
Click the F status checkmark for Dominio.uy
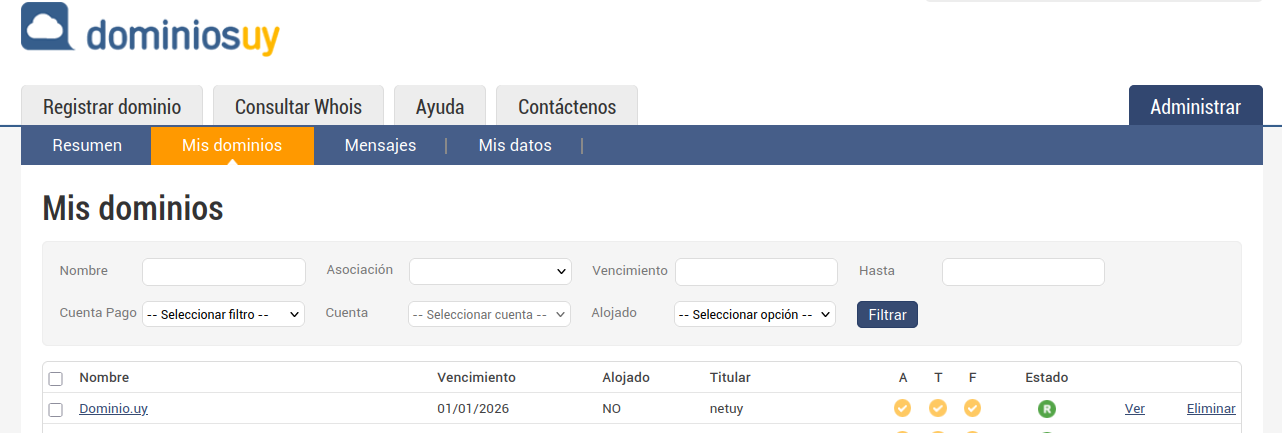[x=972, y=408]
